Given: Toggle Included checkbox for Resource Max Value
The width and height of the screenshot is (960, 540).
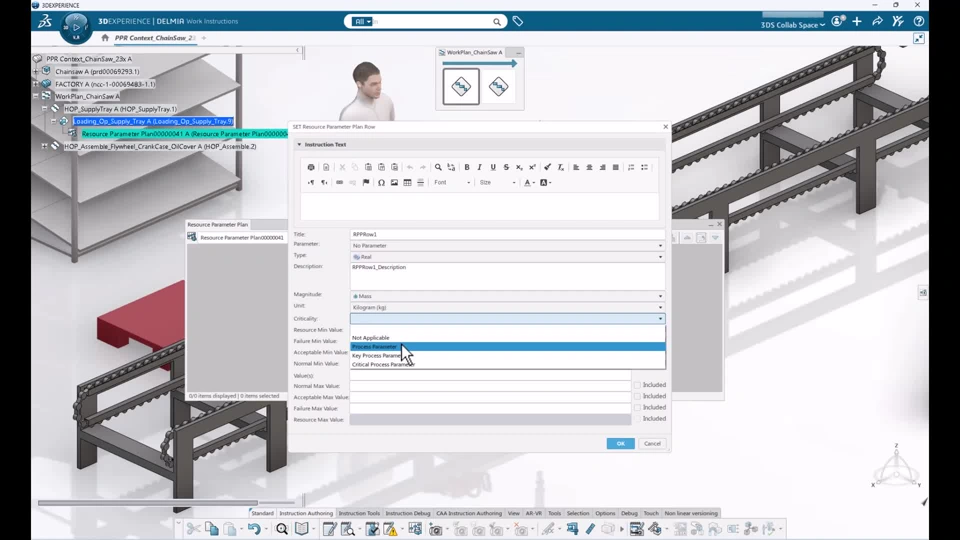Looking at the screenshot, I should [x=637, y=419].
